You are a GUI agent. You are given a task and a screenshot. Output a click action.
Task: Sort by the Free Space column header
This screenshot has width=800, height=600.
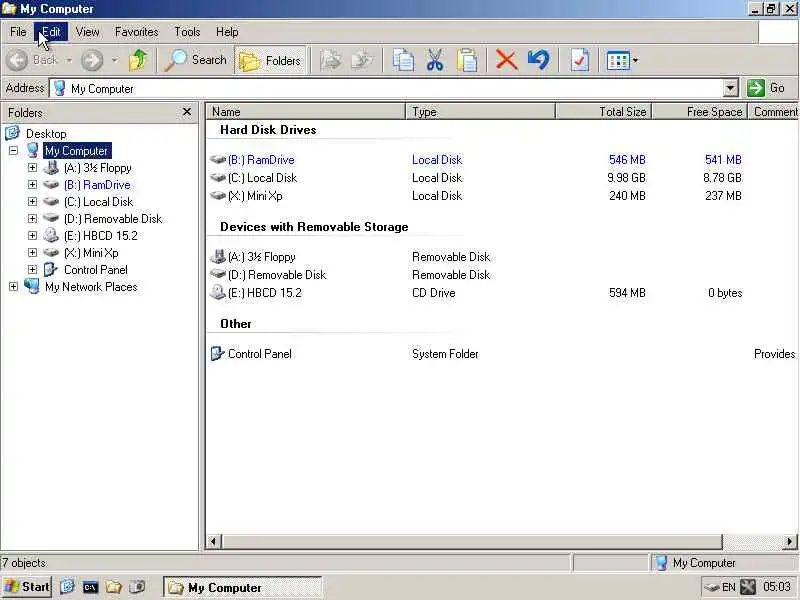[x=700, y=111]
